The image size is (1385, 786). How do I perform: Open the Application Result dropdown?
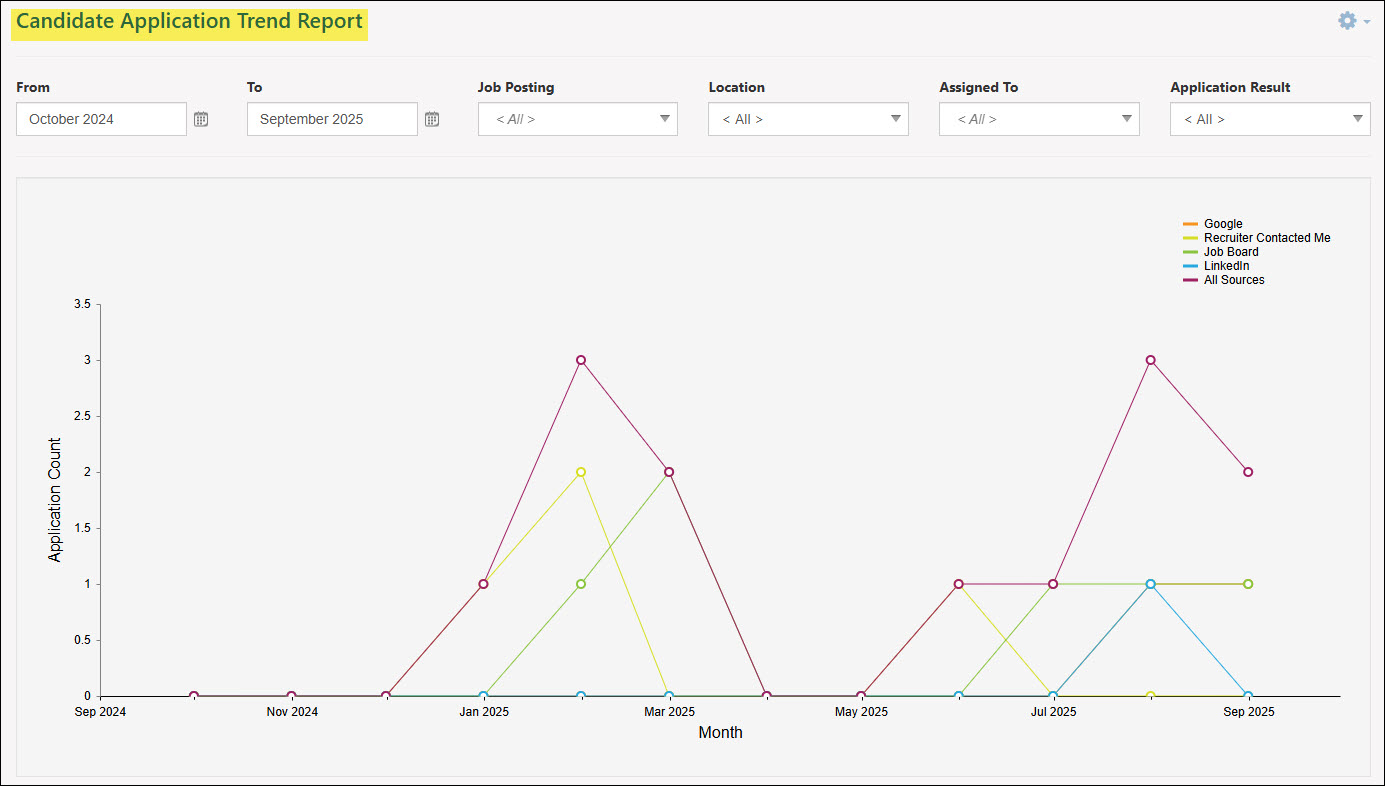point(1356,119)
